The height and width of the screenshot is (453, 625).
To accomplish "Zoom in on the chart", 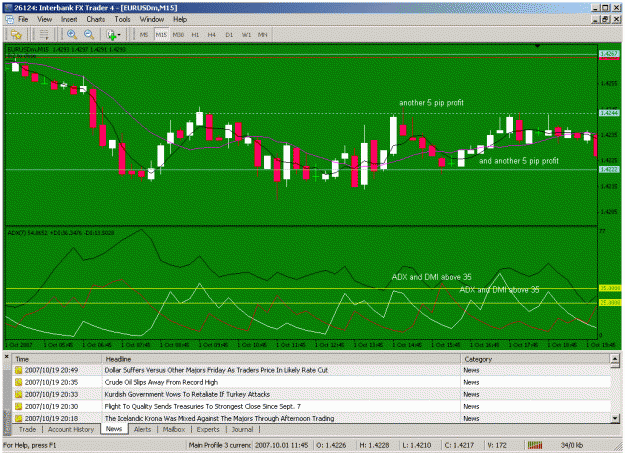I will (72, 35).
